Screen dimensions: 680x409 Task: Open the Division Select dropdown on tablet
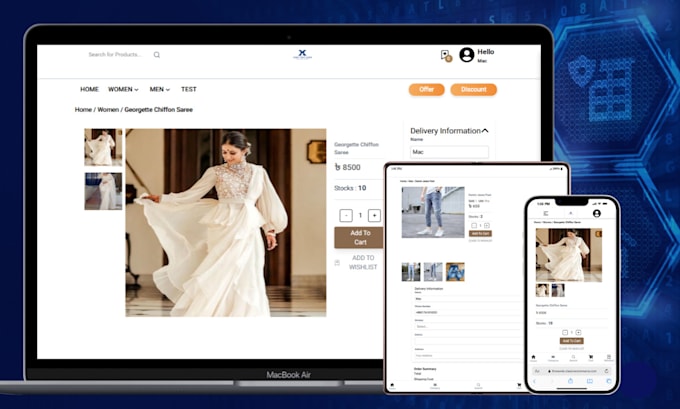click(x=468, y=326)
